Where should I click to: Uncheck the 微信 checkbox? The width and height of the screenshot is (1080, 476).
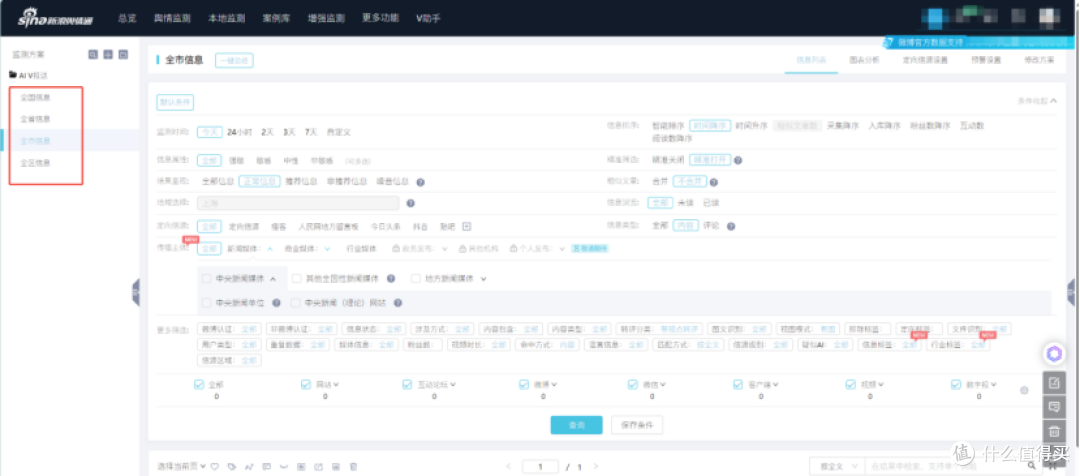click(x=633, y=384)
